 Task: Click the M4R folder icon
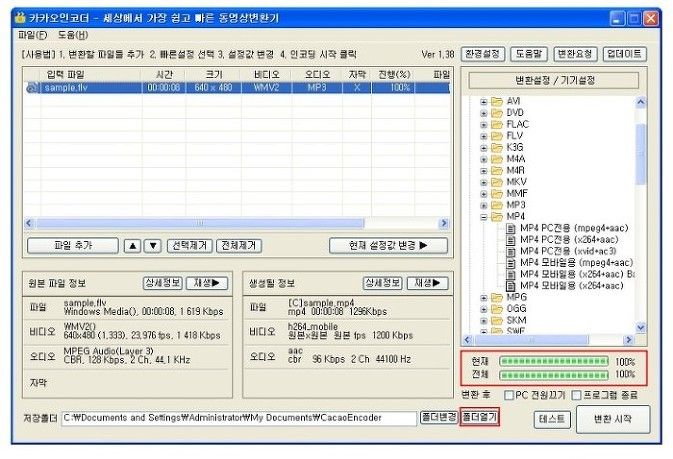pos(497,170)
